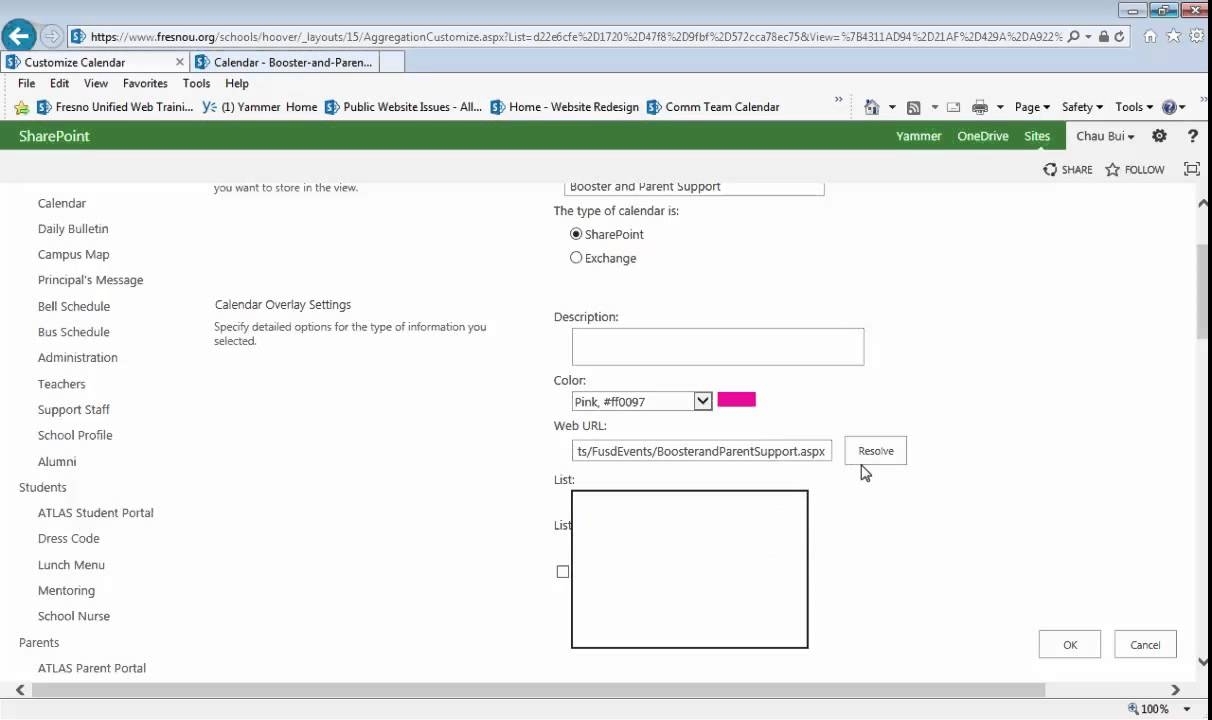Click the Read Mail envelope icon
This screenshot has height=720, width=1212.
click(953, 107)
